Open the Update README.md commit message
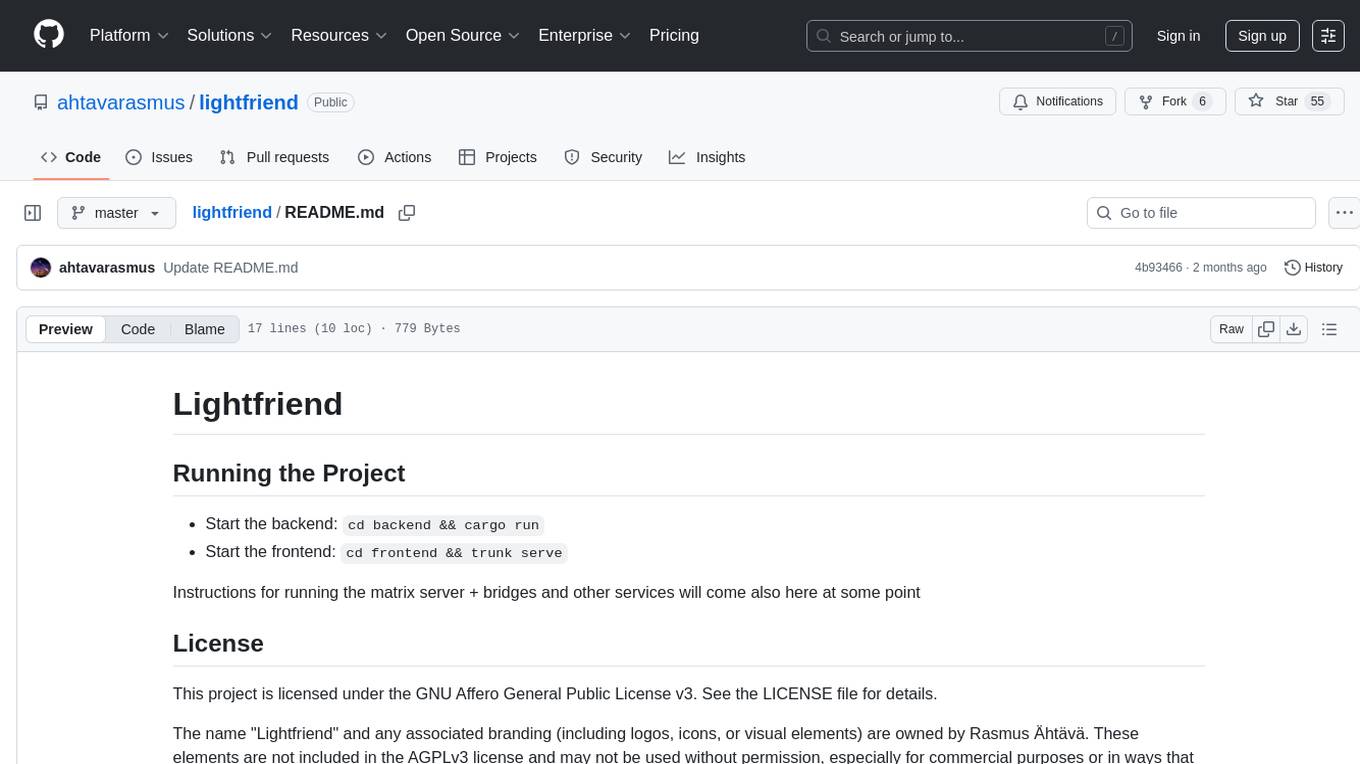 [230, 267]
